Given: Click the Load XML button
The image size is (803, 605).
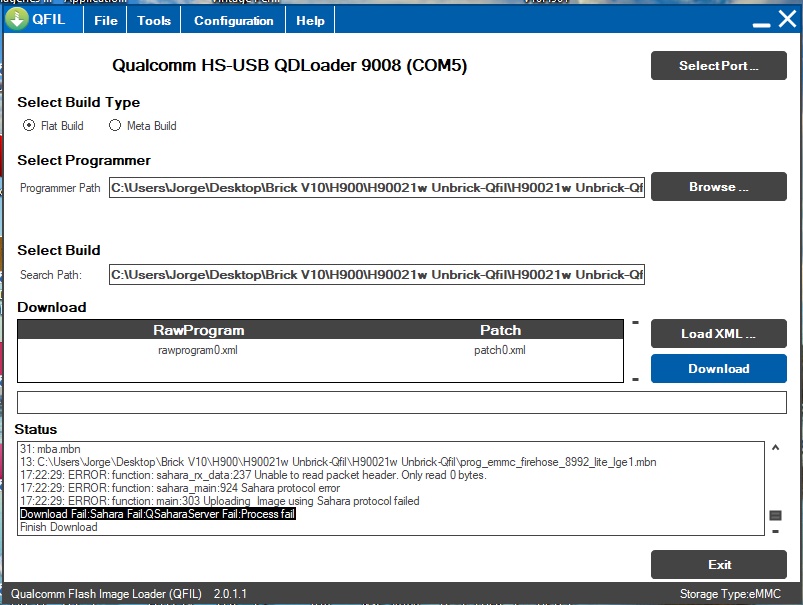Looking at the screenshot, I should click(x=719, y=333).
